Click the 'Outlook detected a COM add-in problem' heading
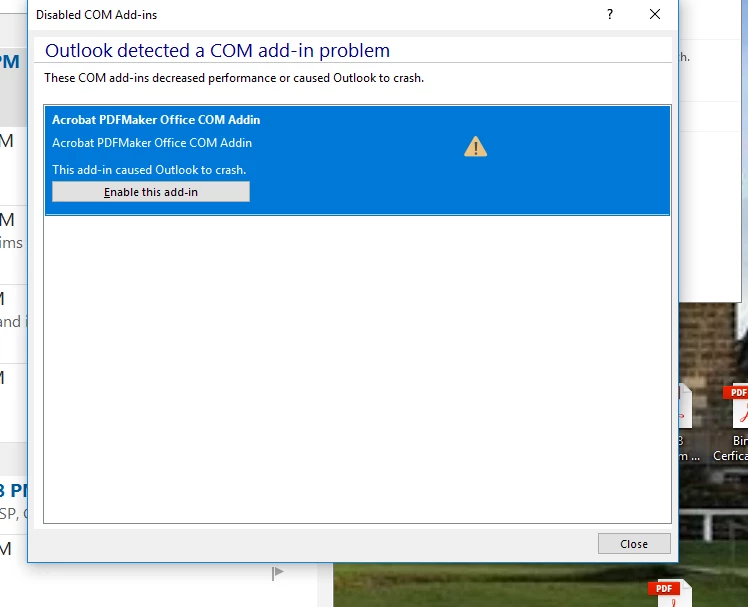 coord(218,51)
